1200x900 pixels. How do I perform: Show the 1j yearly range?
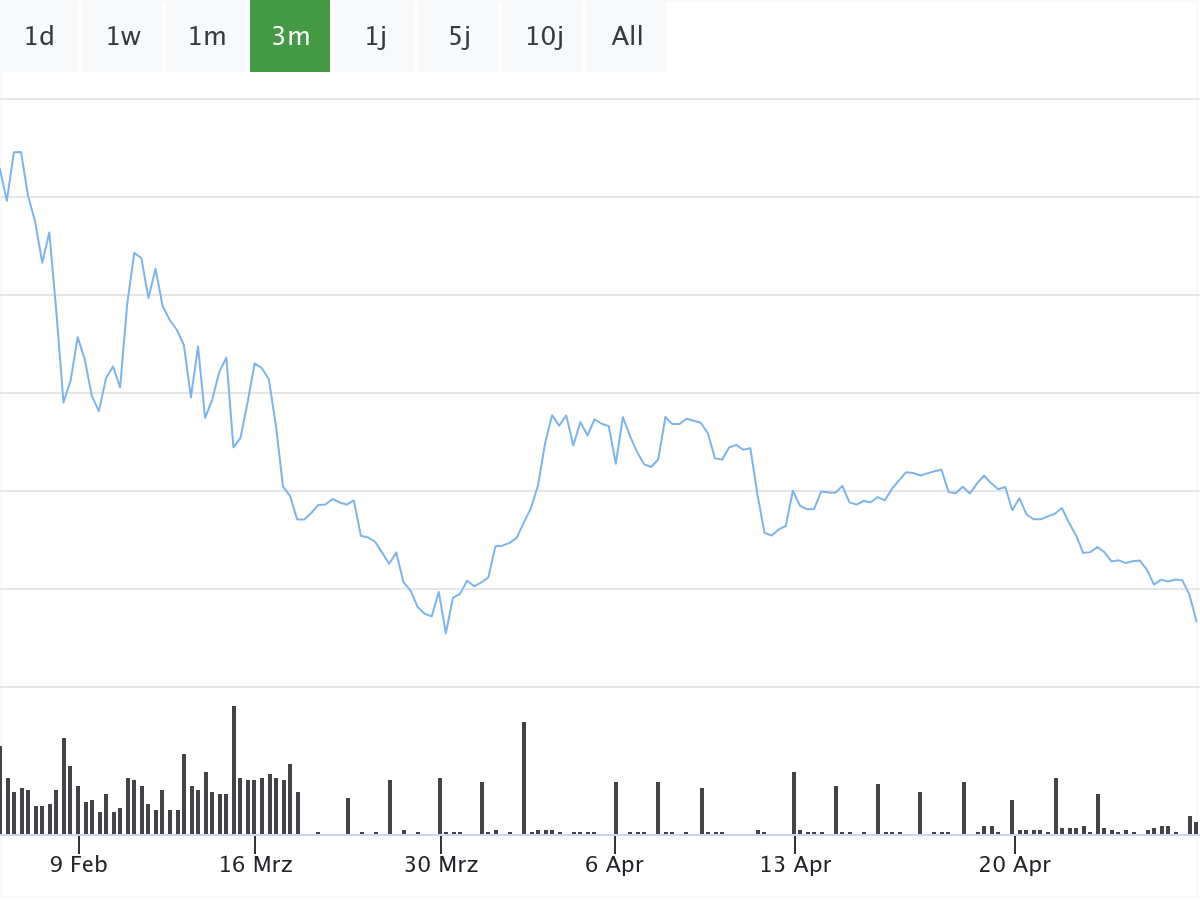pos(375,37)
